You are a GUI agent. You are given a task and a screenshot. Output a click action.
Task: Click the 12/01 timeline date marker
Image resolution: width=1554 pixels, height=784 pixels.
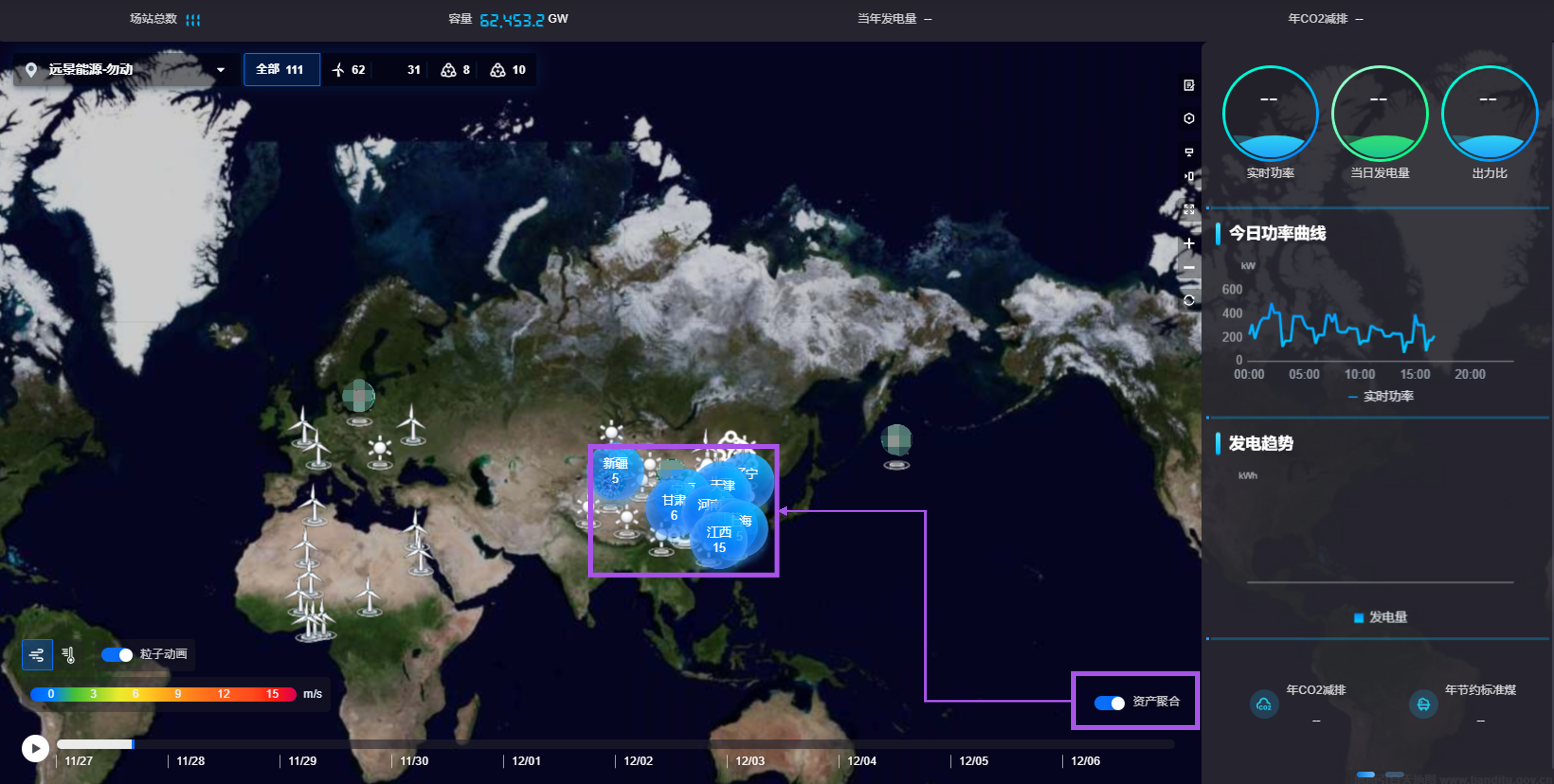point(526,760)
